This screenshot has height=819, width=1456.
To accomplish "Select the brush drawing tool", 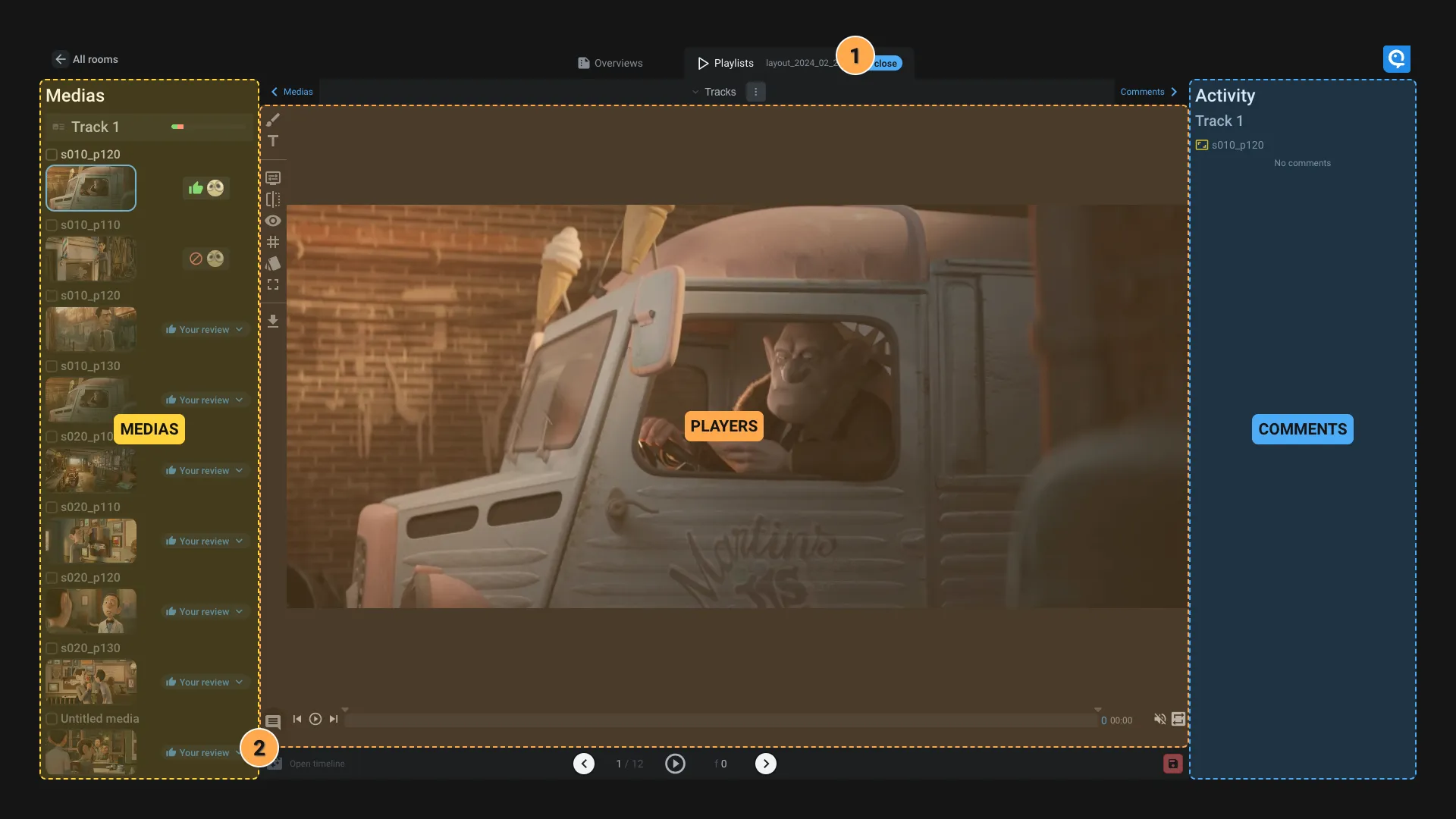I will pyautogui.click(x=273, y=120).
